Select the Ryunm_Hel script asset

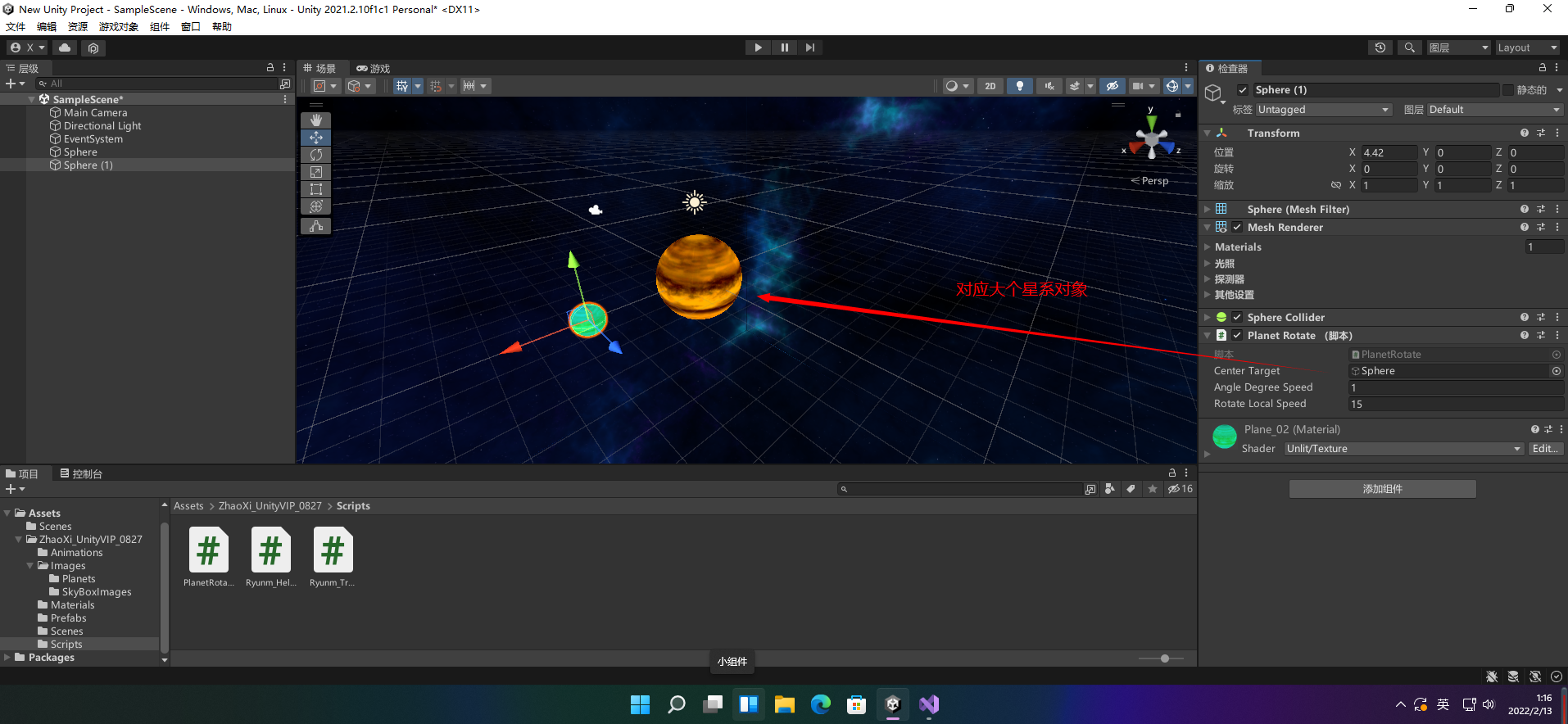pos(271,557)
